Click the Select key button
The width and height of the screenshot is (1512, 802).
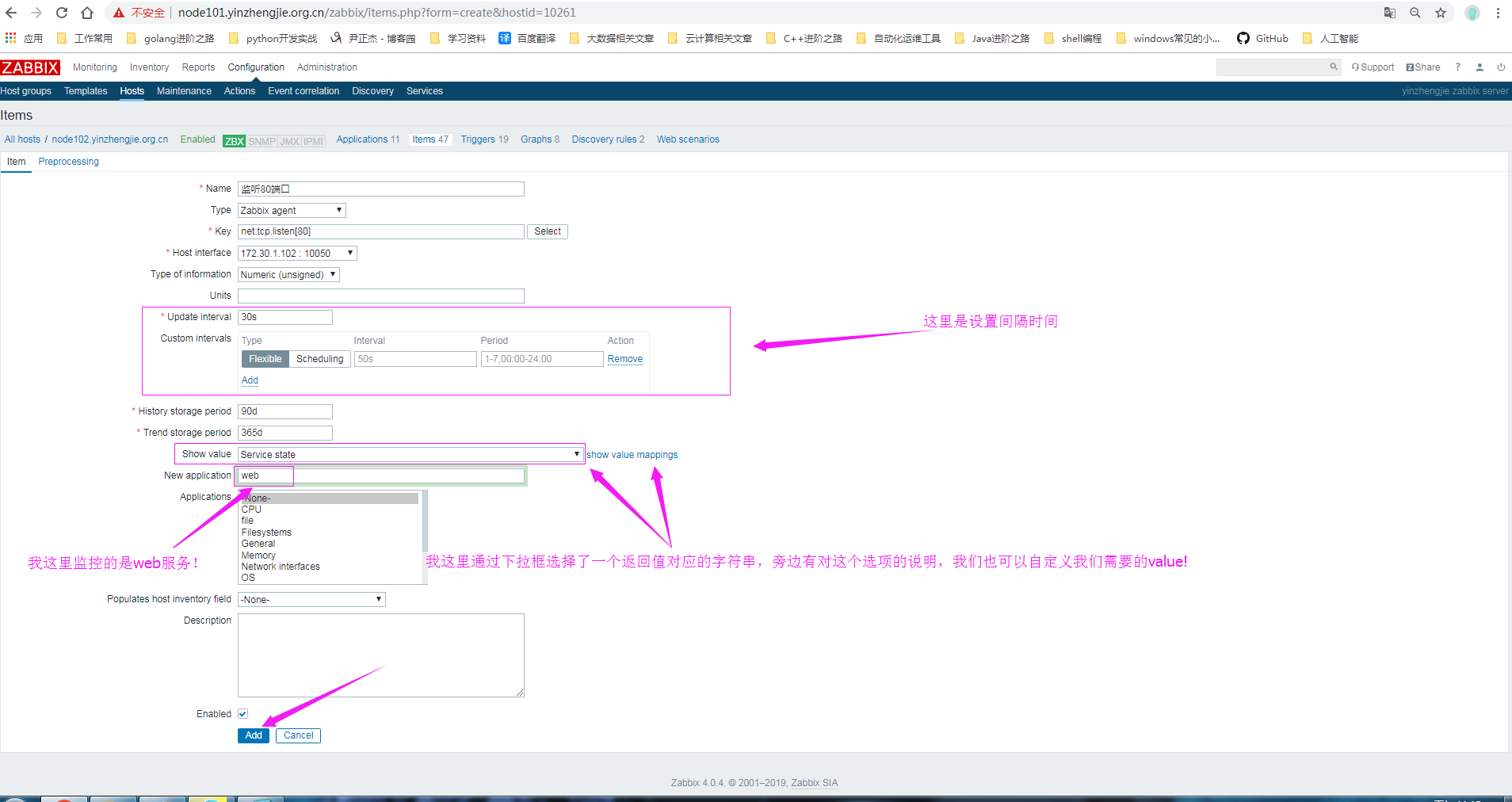(x=548, y=231)
